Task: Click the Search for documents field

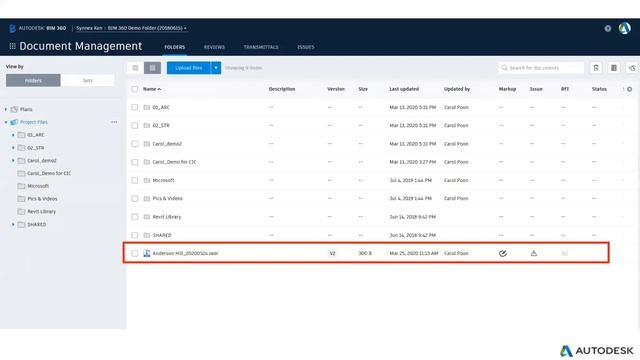Action: 541,68
